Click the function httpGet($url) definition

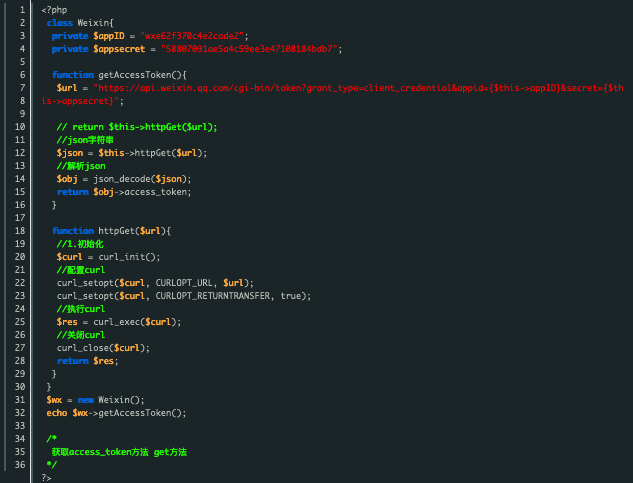tap(111, 231)
